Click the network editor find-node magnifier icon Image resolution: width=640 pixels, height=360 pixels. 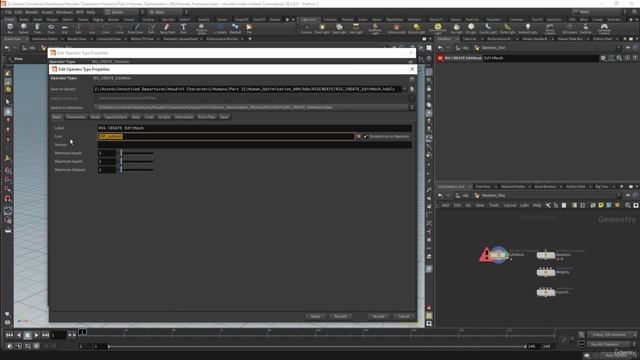pos(628,205)
